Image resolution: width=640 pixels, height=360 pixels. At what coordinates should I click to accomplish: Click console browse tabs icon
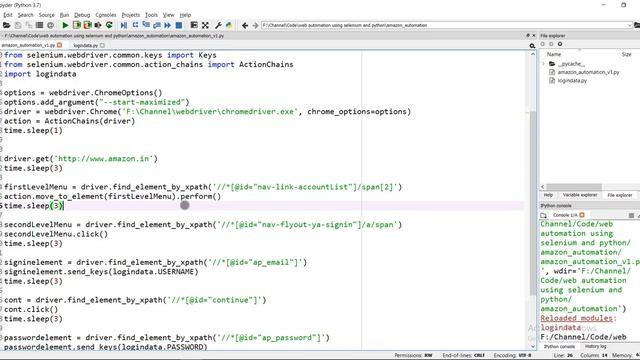[x=543, y=215]
